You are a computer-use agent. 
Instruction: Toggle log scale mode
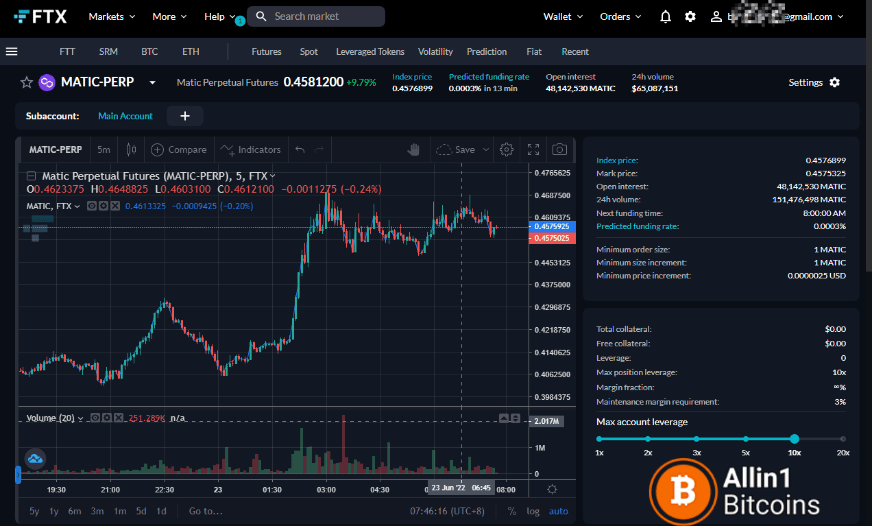(533, 511)
